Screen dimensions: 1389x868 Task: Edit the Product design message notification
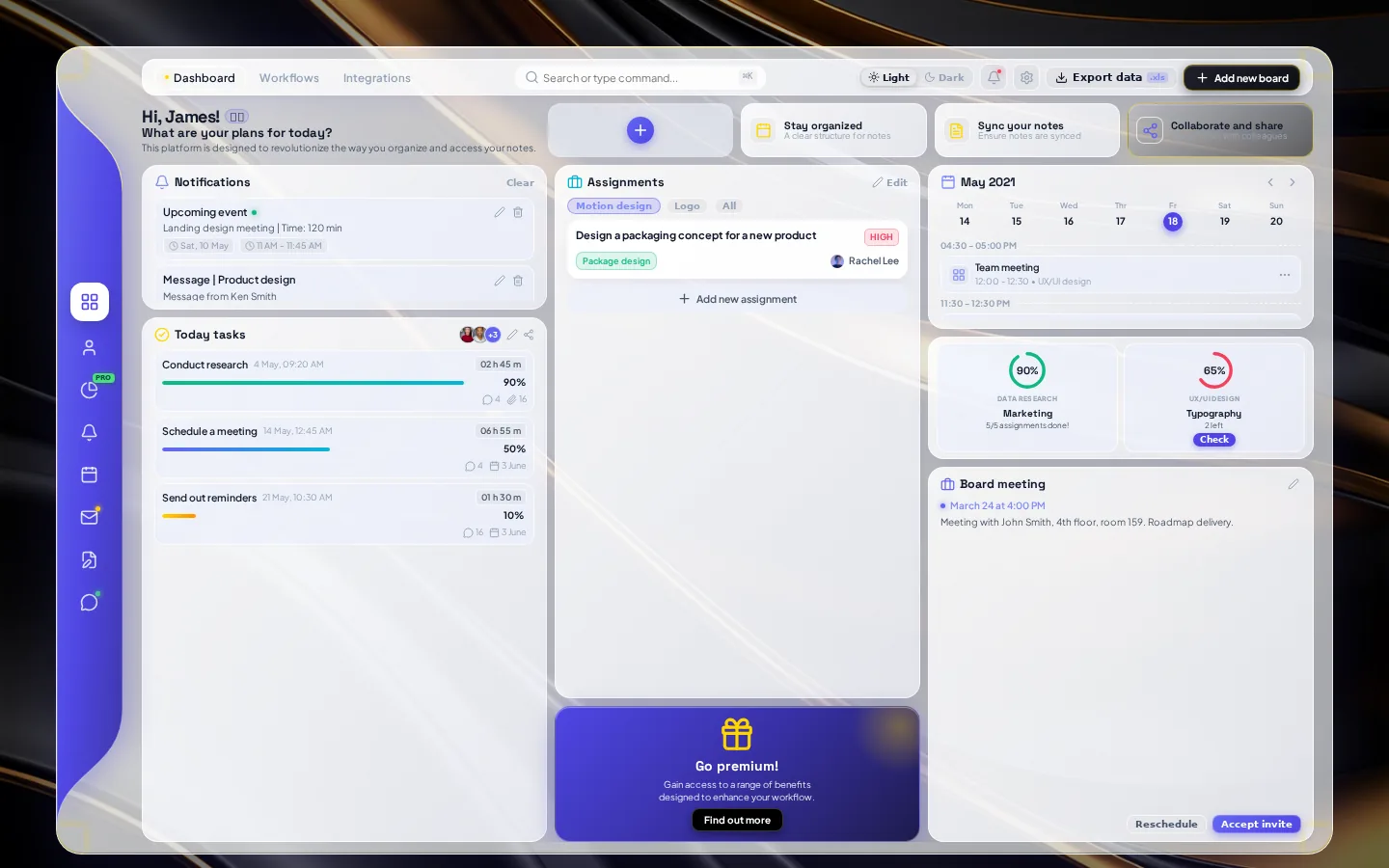click(500, 281)
